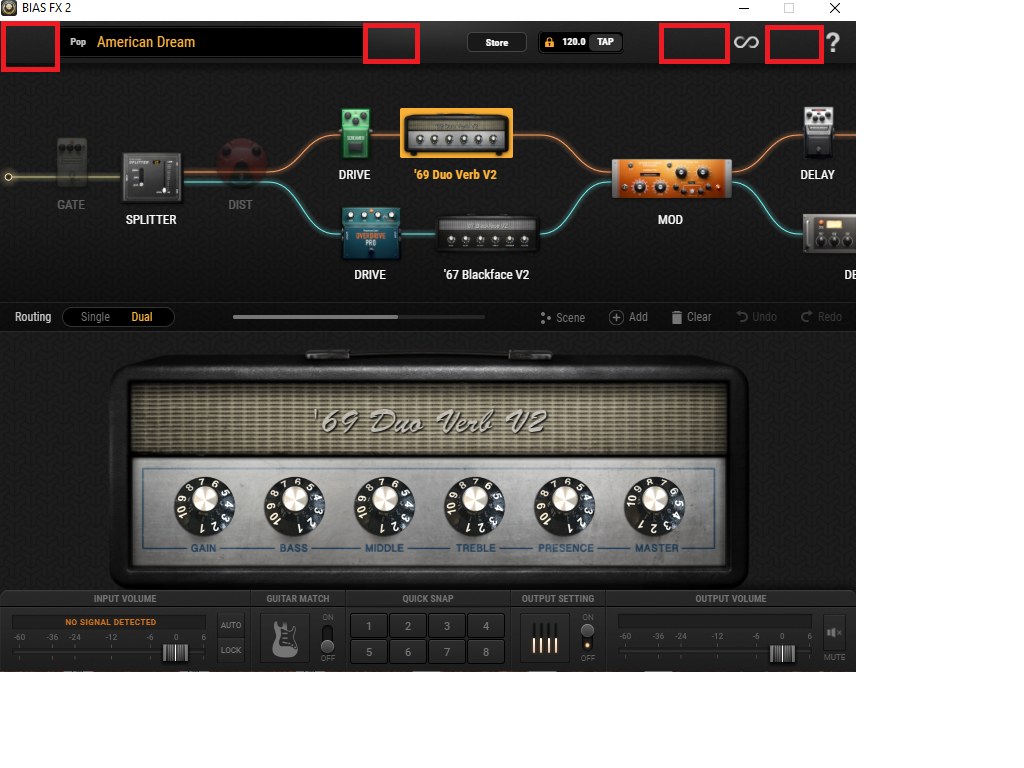This screenshot has height=768, width=1024.
Task: Mute the output with speaker icon
Action: click(x=835, y=632)
